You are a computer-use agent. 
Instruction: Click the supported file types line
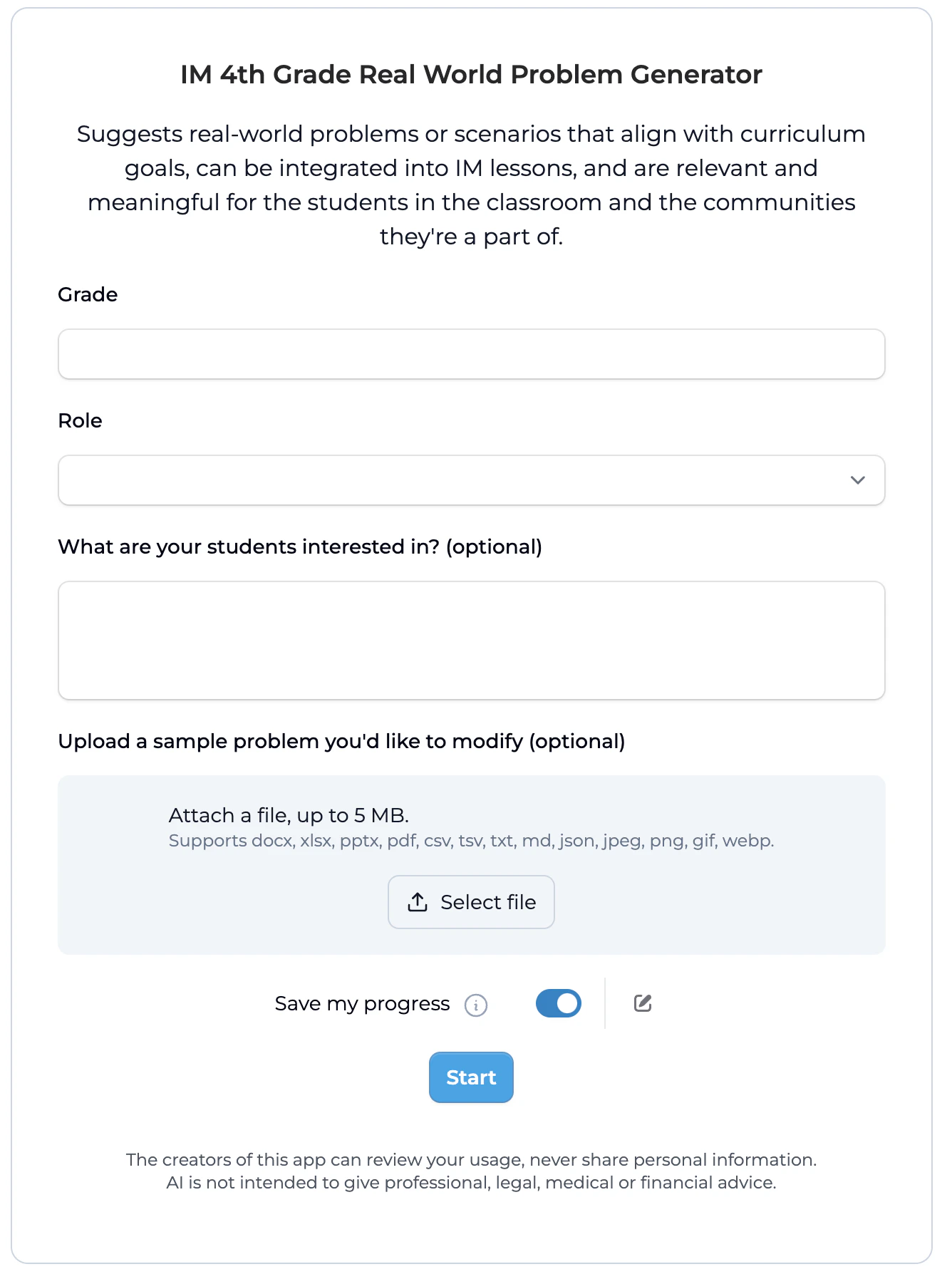[471, 841]
